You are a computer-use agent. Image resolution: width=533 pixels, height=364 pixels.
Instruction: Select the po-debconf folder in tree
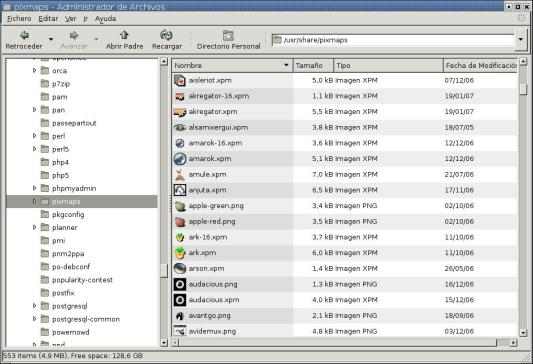(x=71, y=267)
